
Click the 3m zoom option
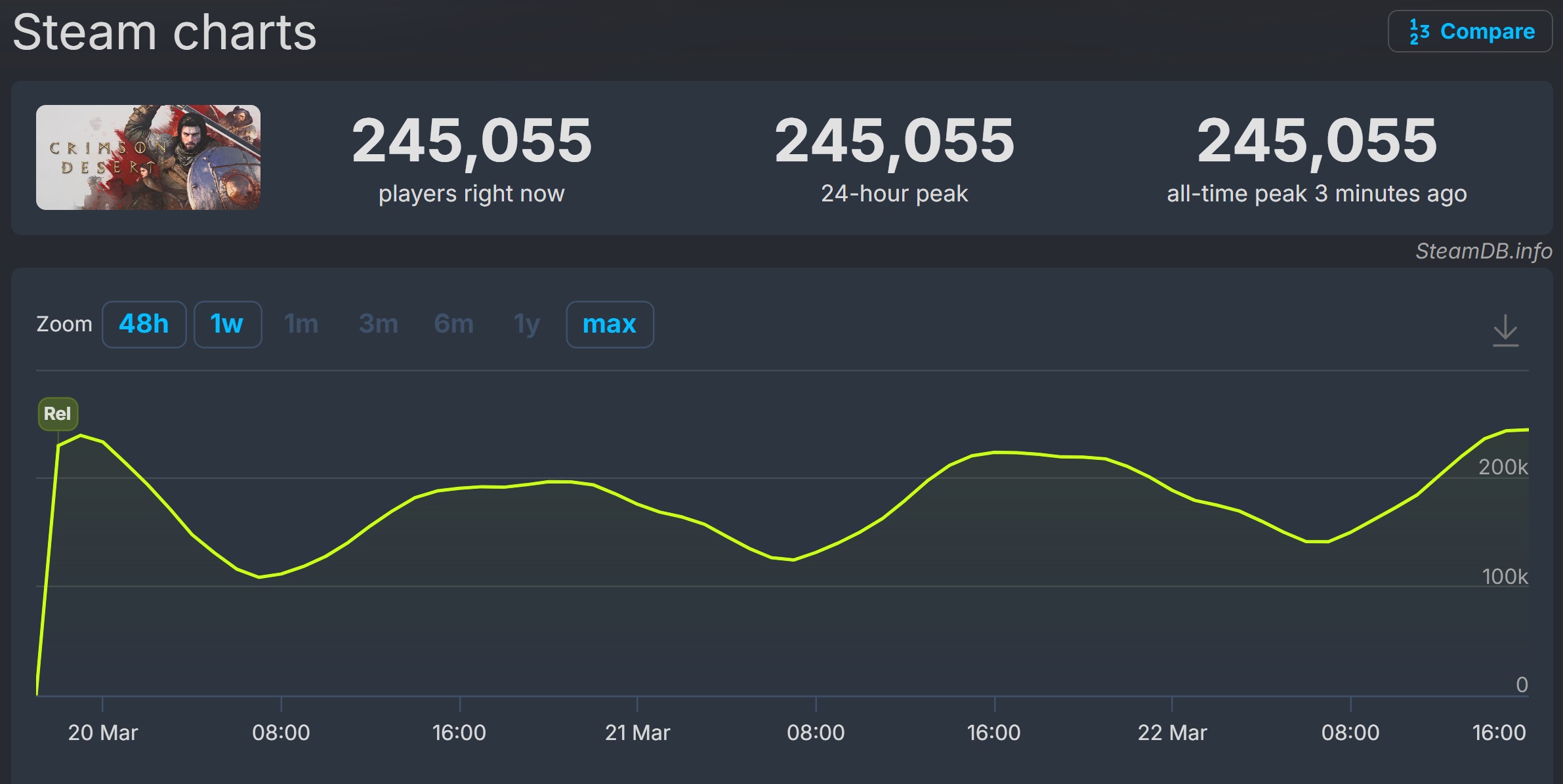(378, 324)
